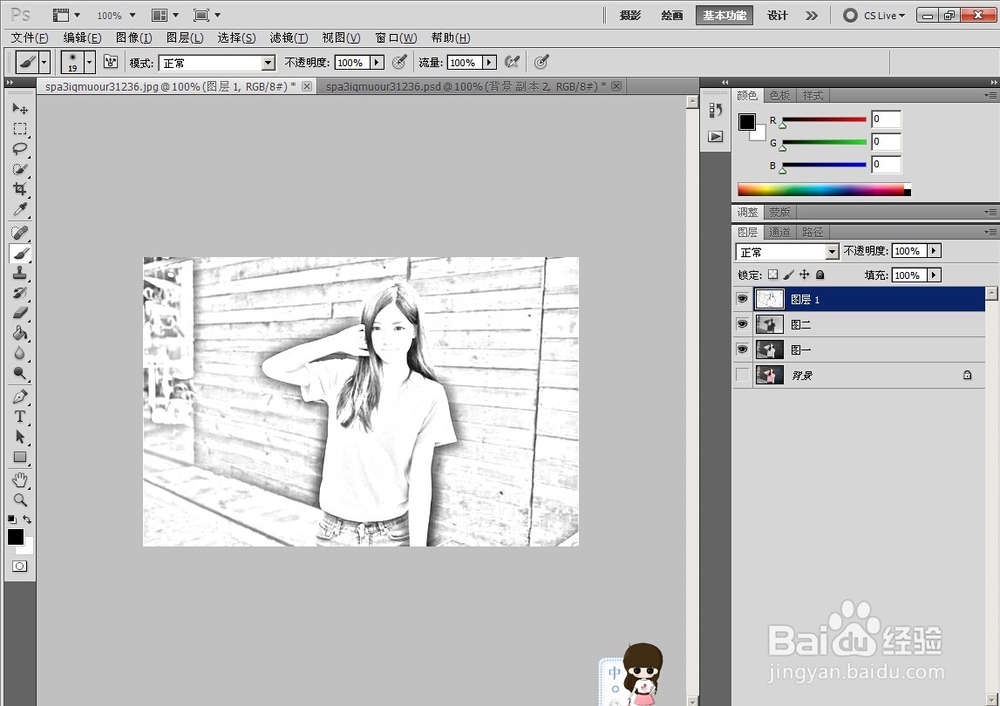Hide layer 图层 1 visibility eye
The width and height of the screenshot is (1000, 706).
point(742,298)
